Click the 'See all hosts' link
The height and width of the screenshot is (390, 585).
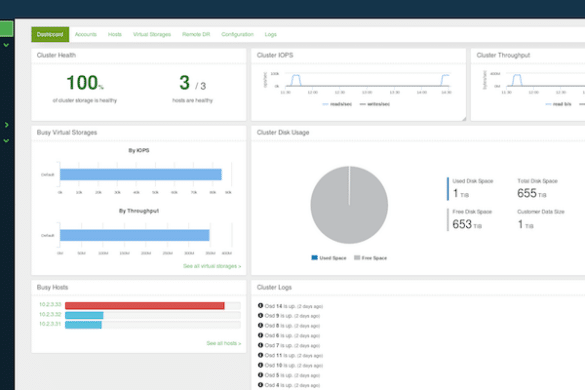coord(224,343)
